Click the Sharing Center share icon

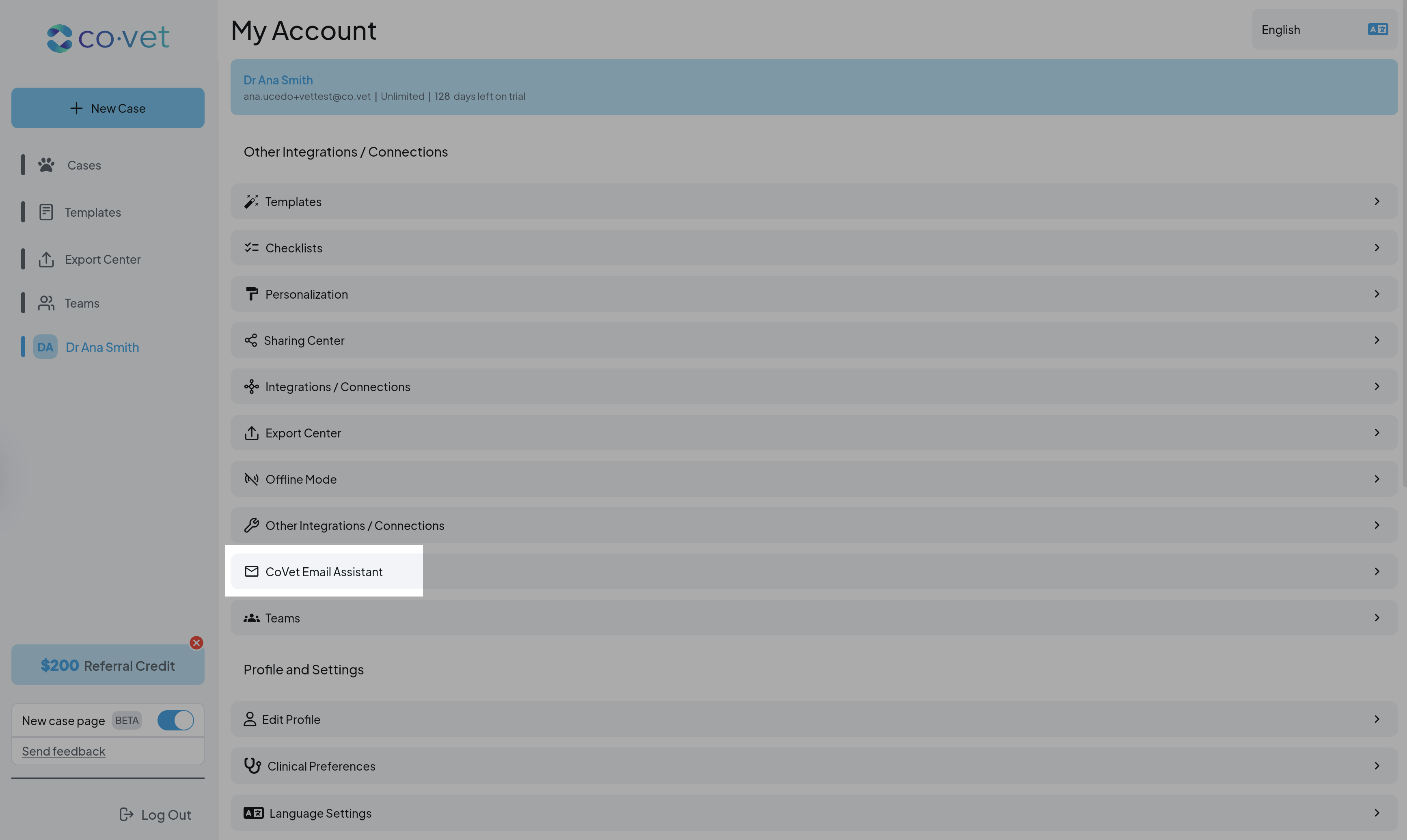click(251, 340)
